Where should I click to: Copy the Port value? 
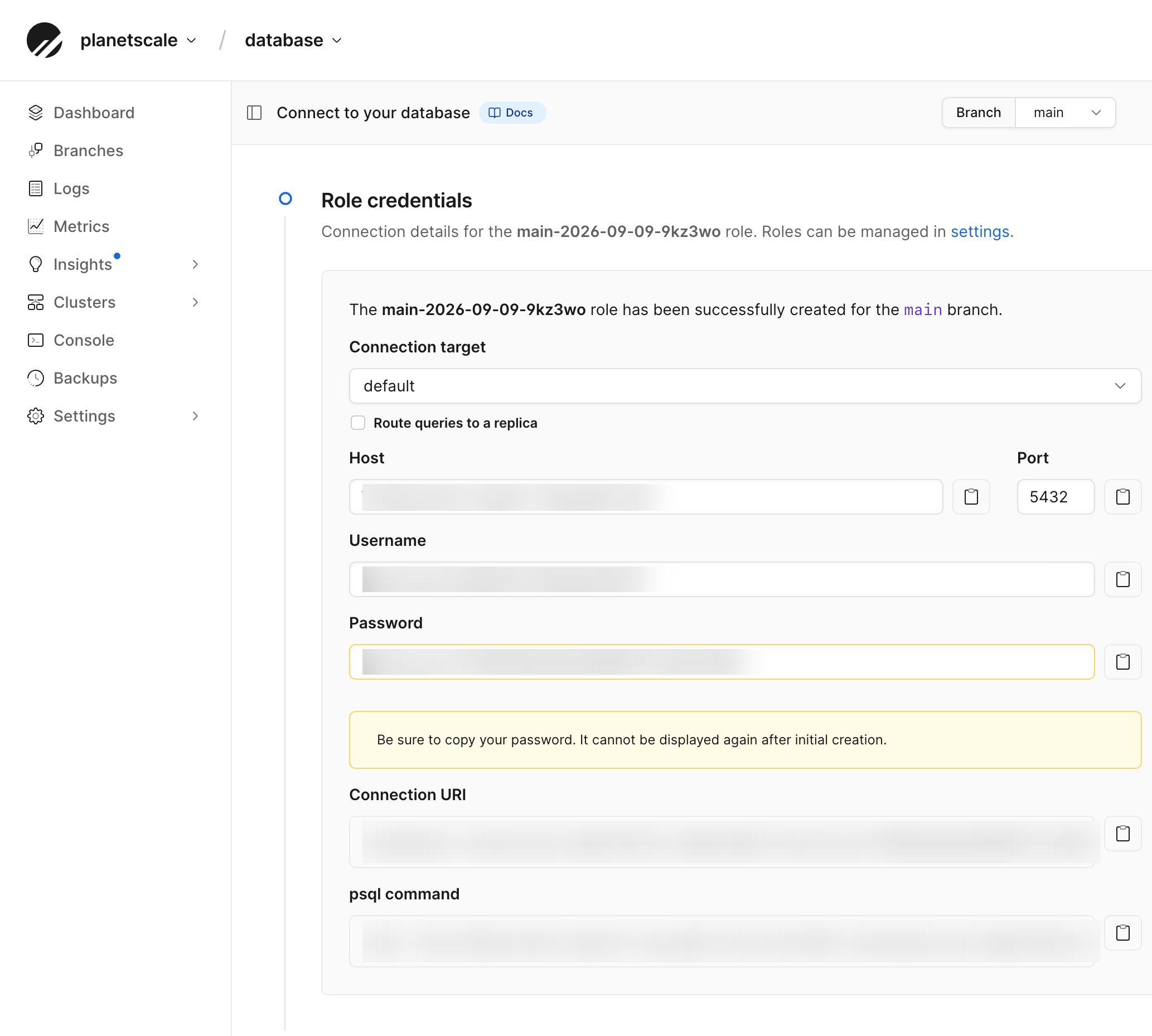1122,497
